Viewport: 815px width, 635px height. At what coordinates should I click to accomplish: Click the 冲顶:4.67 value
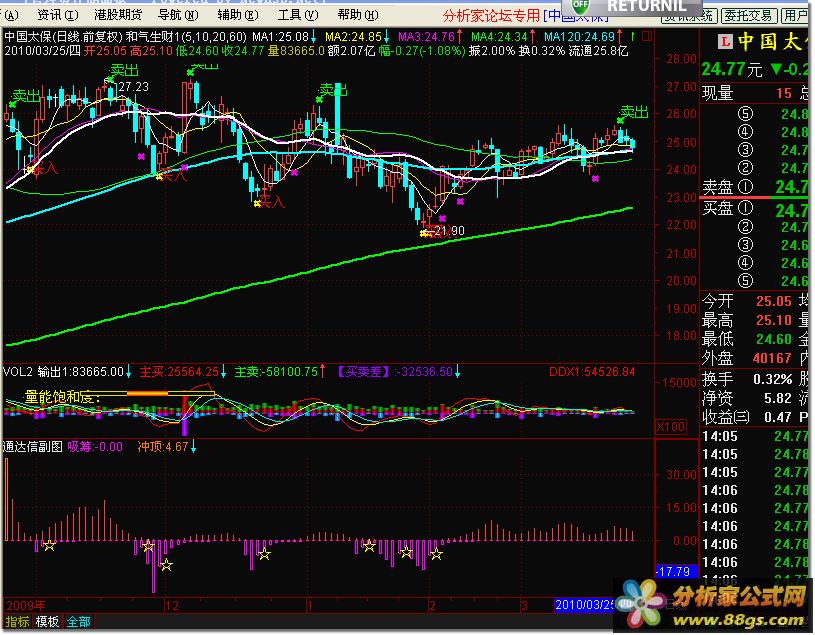163,447
